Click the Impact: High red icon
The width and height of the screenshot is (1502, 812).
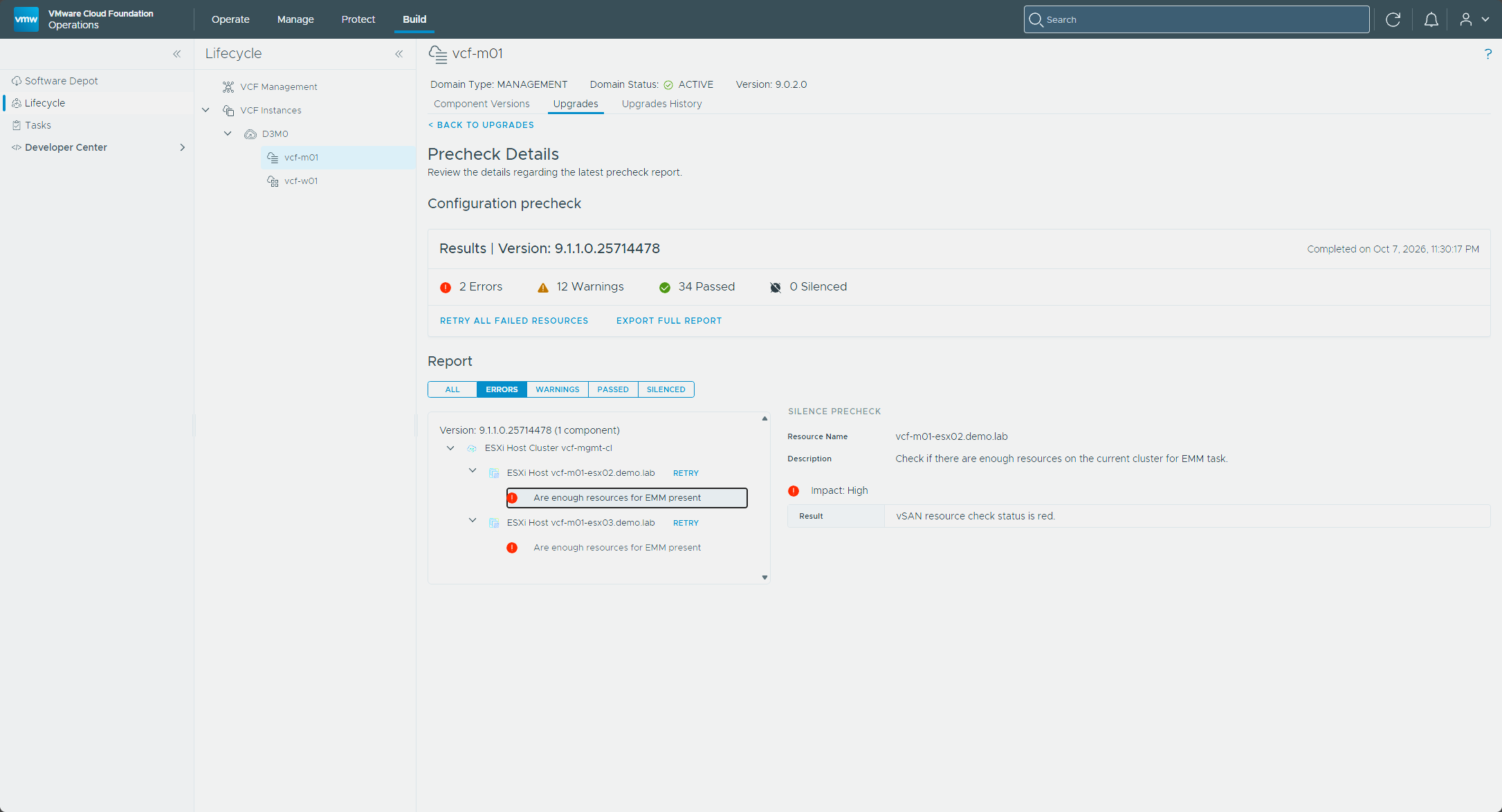click(x=794, y=490)
